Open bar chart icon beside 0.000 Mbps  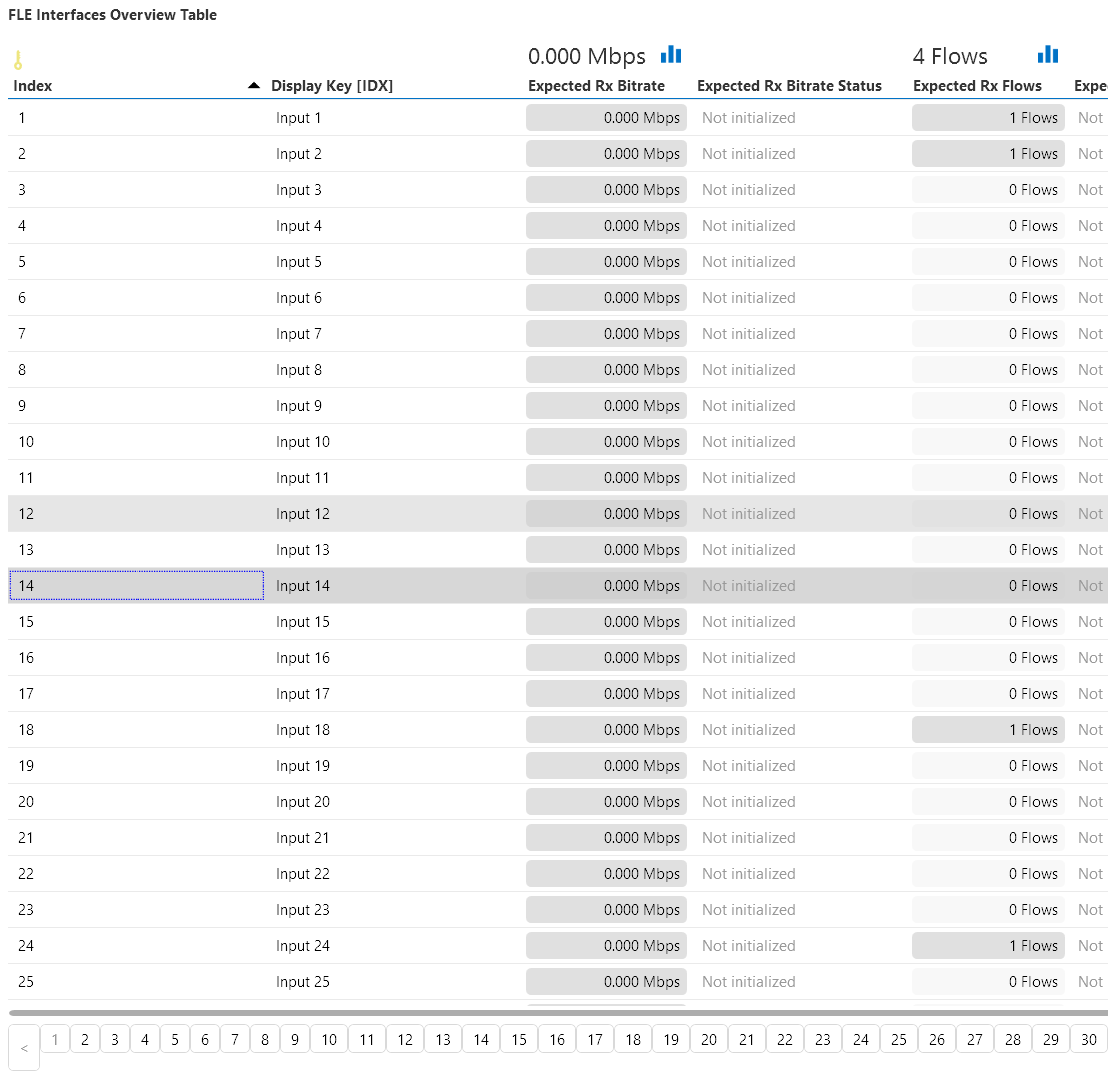point(671,55)
